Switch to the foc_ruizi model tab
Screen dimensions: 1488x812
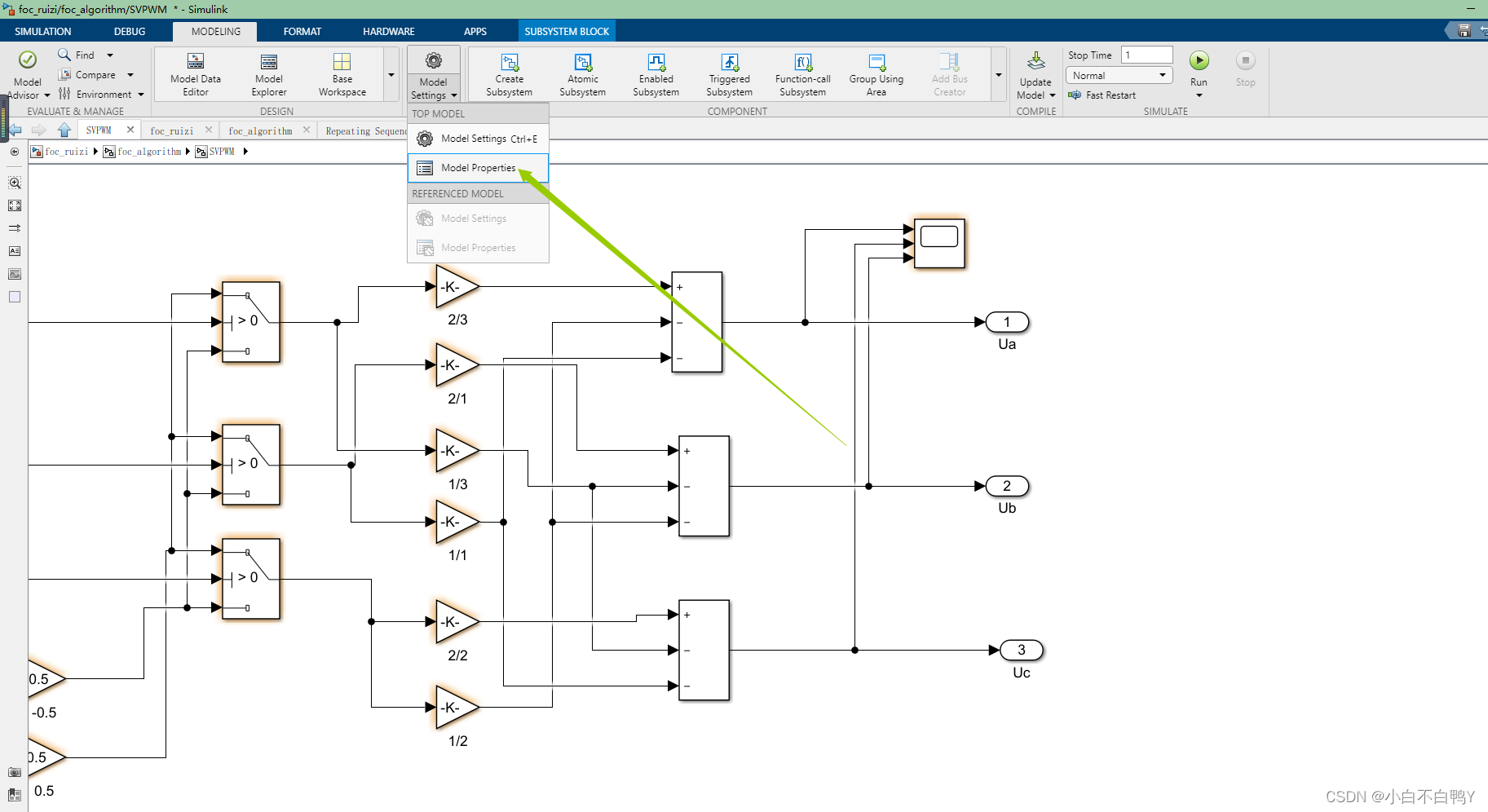(x=172, y=130)
